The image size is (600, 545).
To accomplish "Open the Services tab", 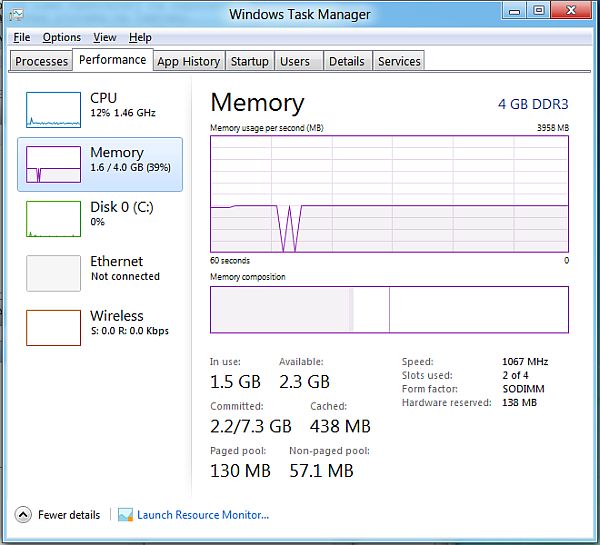I will pos(399,61).
